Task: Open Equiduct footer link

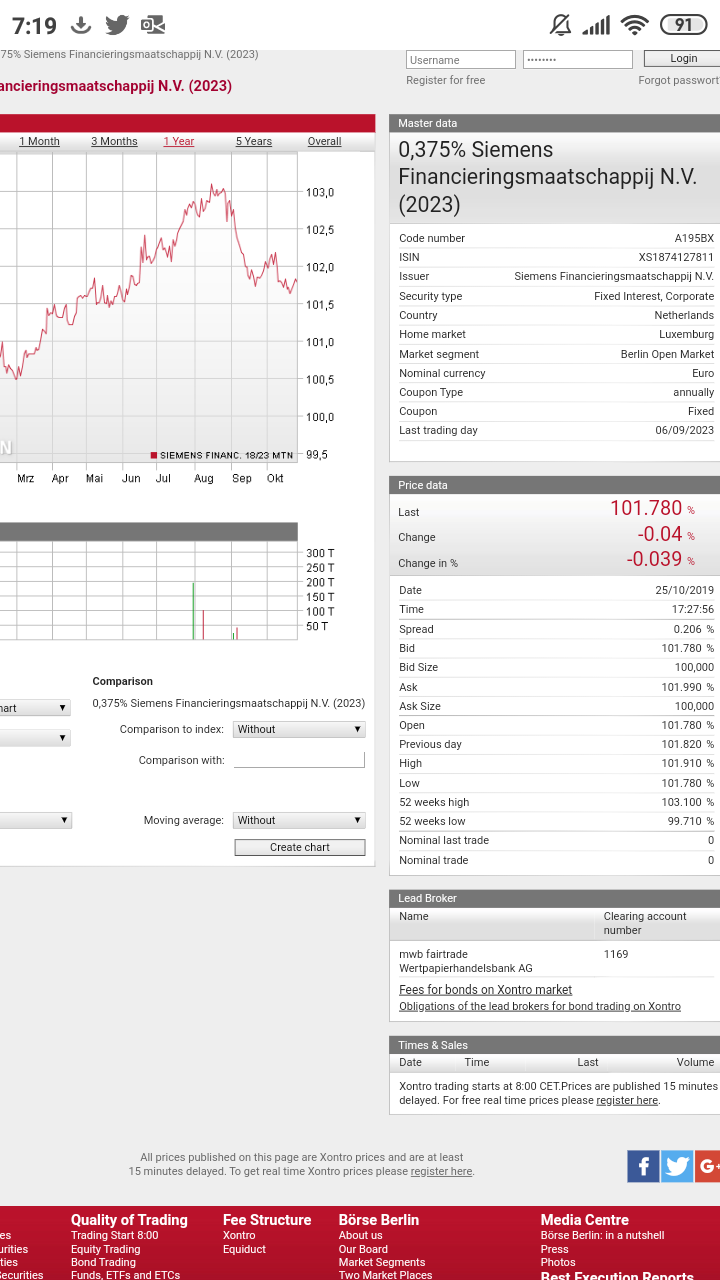Action: 244,1249
